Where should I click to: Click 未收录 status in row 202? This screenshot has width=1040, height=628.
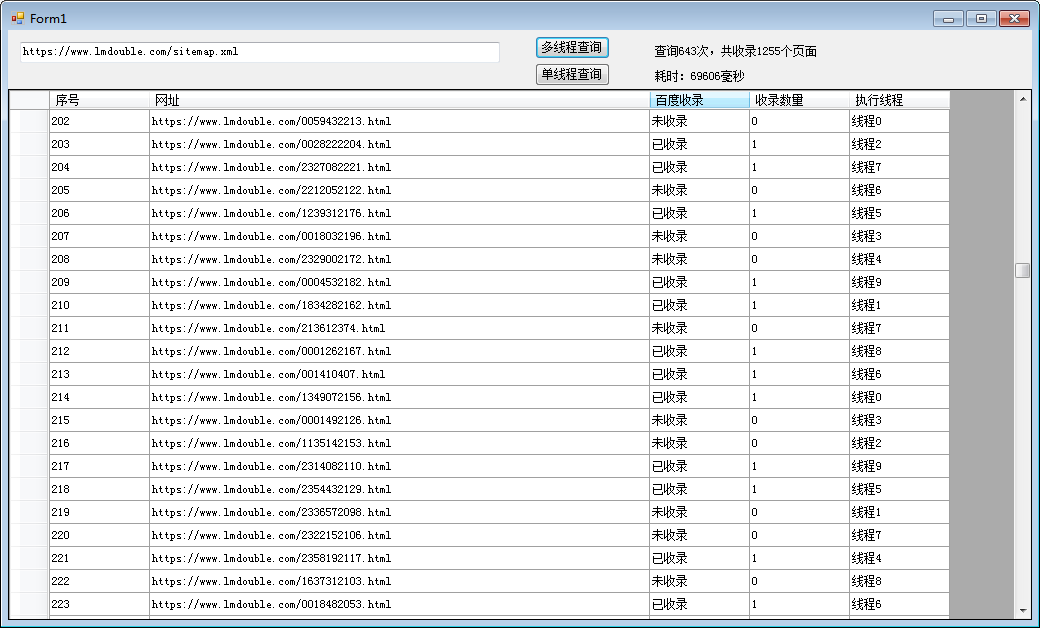pyautogui.click(x=700, y=121)
